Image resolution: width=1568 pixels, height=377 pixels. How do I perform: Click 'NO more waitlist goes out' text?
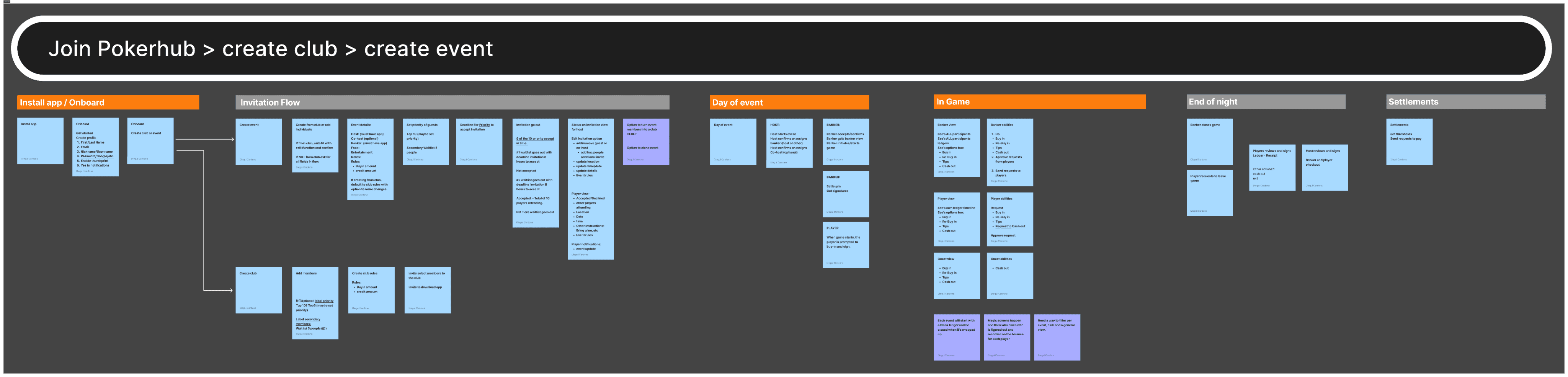535,212
